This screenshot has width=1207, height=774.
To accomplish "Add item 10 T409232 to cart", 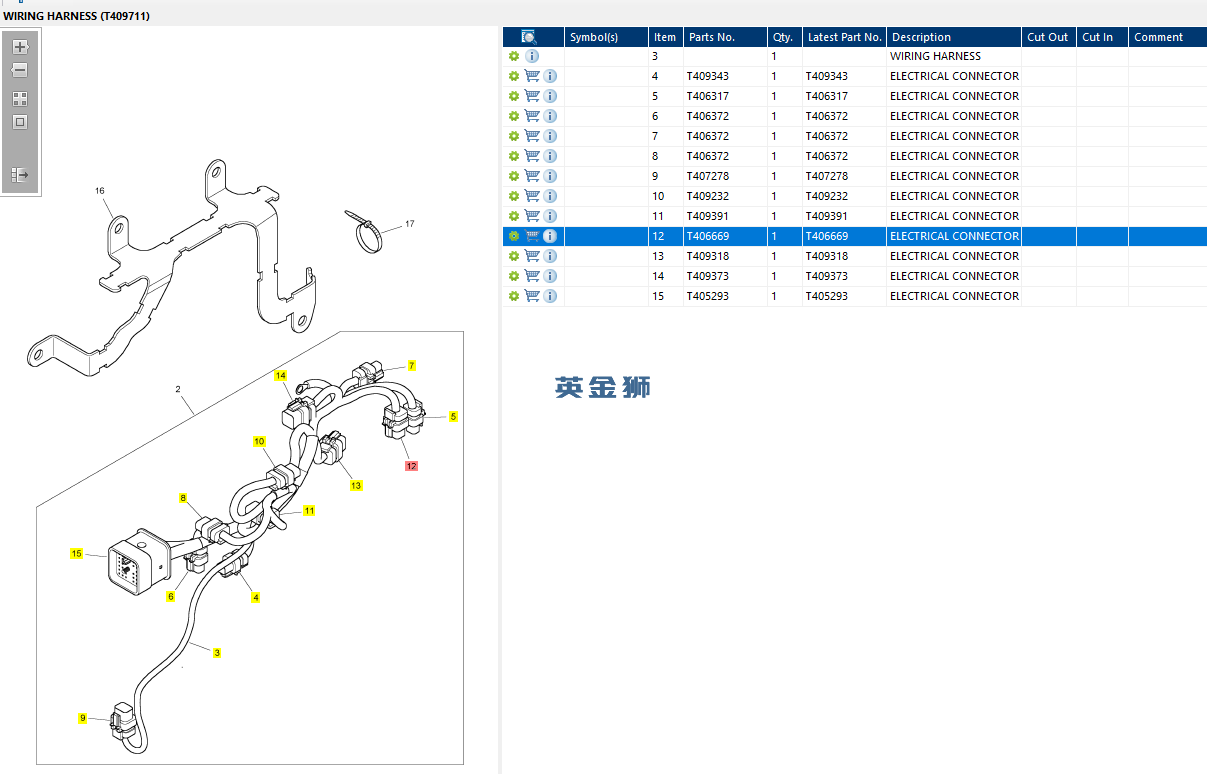I will click(x=532, y=196).
